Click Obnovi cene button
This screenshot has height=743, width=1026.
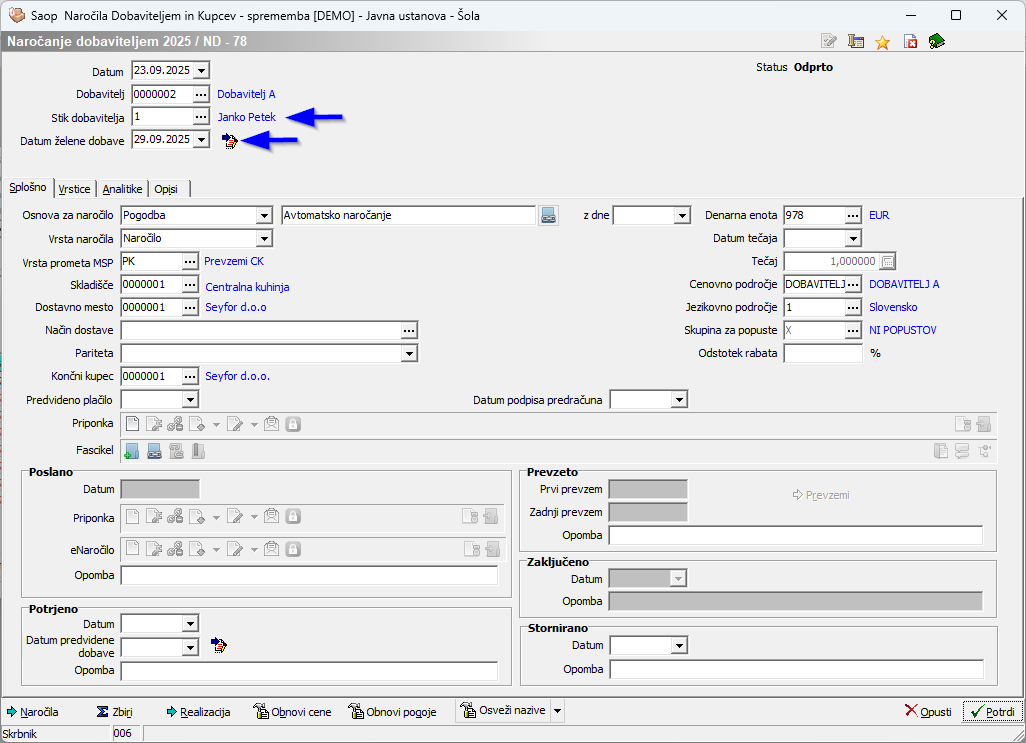point(292,712)
